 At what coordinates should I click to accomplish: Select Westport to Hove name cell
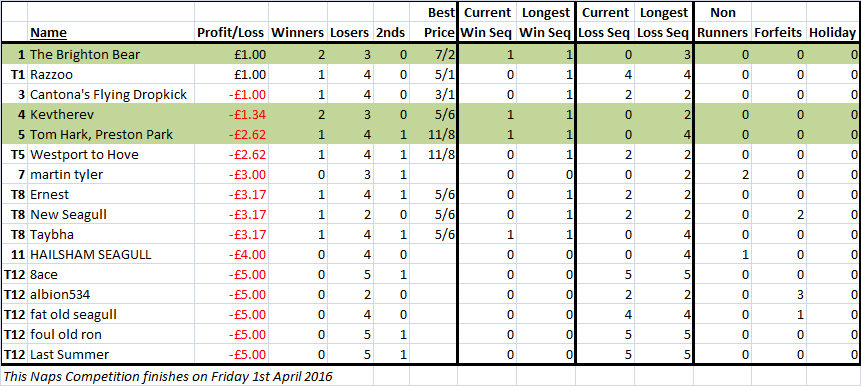pyautogui.click(x=111, y=155)
